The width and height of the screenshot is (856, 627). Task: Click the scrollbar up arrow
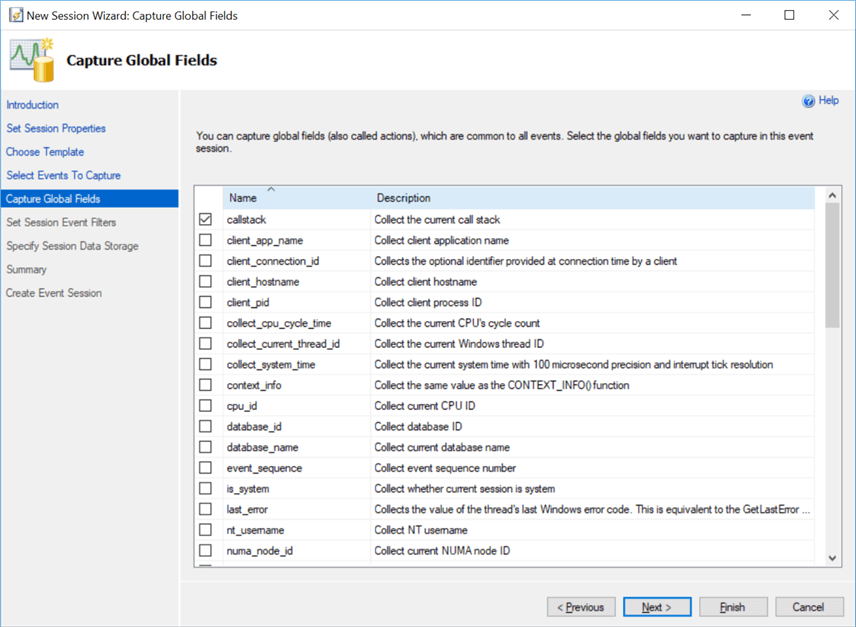tap(832, 195)
